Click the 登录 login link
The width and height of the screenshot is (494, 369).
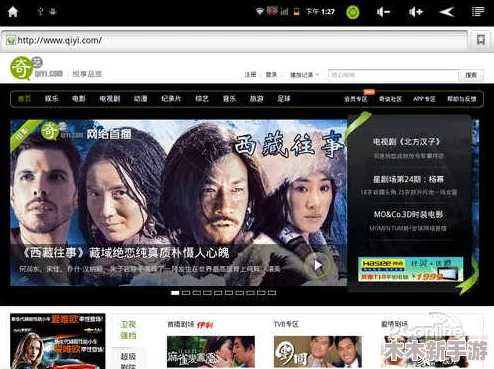point(271,74)
